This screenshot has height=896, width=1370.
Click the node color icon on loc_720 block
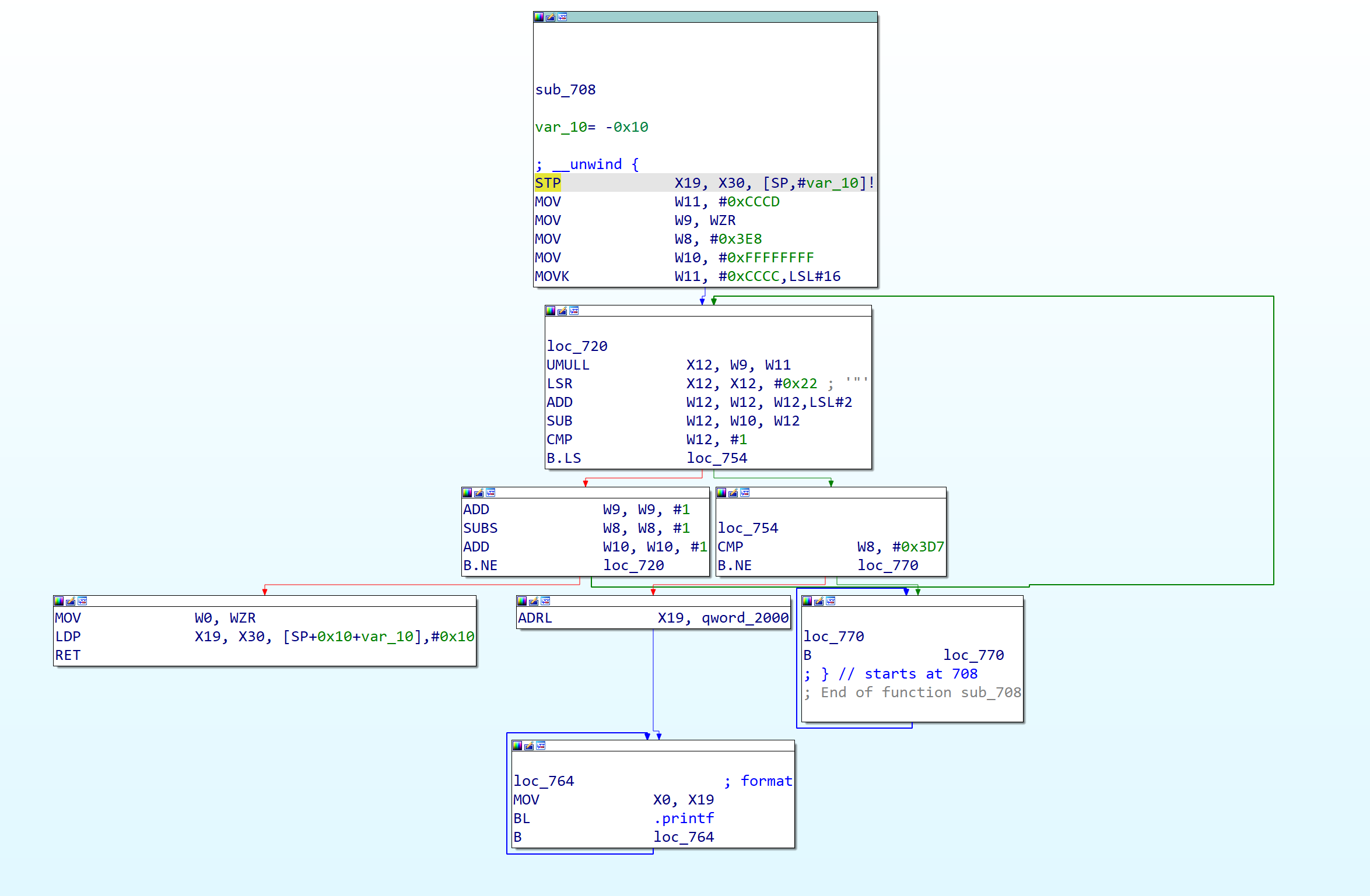coord(551,311)
